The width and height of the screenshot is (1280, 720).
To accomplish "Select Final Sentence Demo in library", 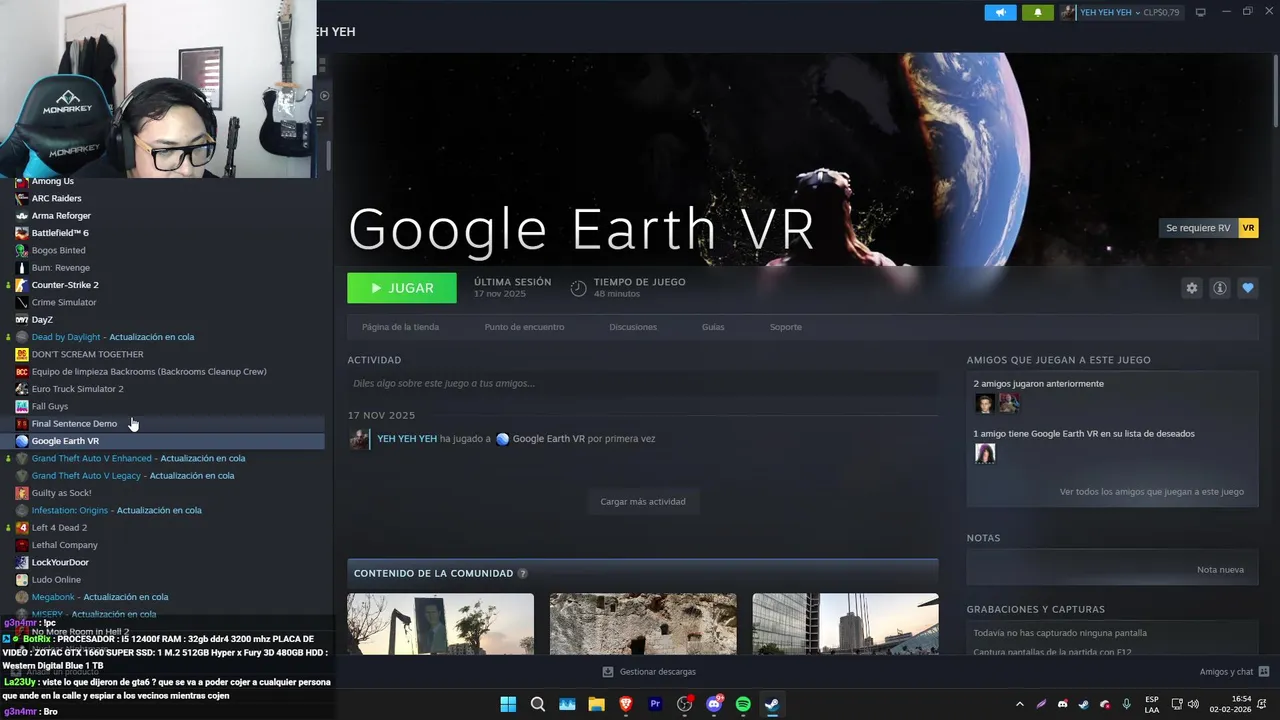I will tap(74, 424).
